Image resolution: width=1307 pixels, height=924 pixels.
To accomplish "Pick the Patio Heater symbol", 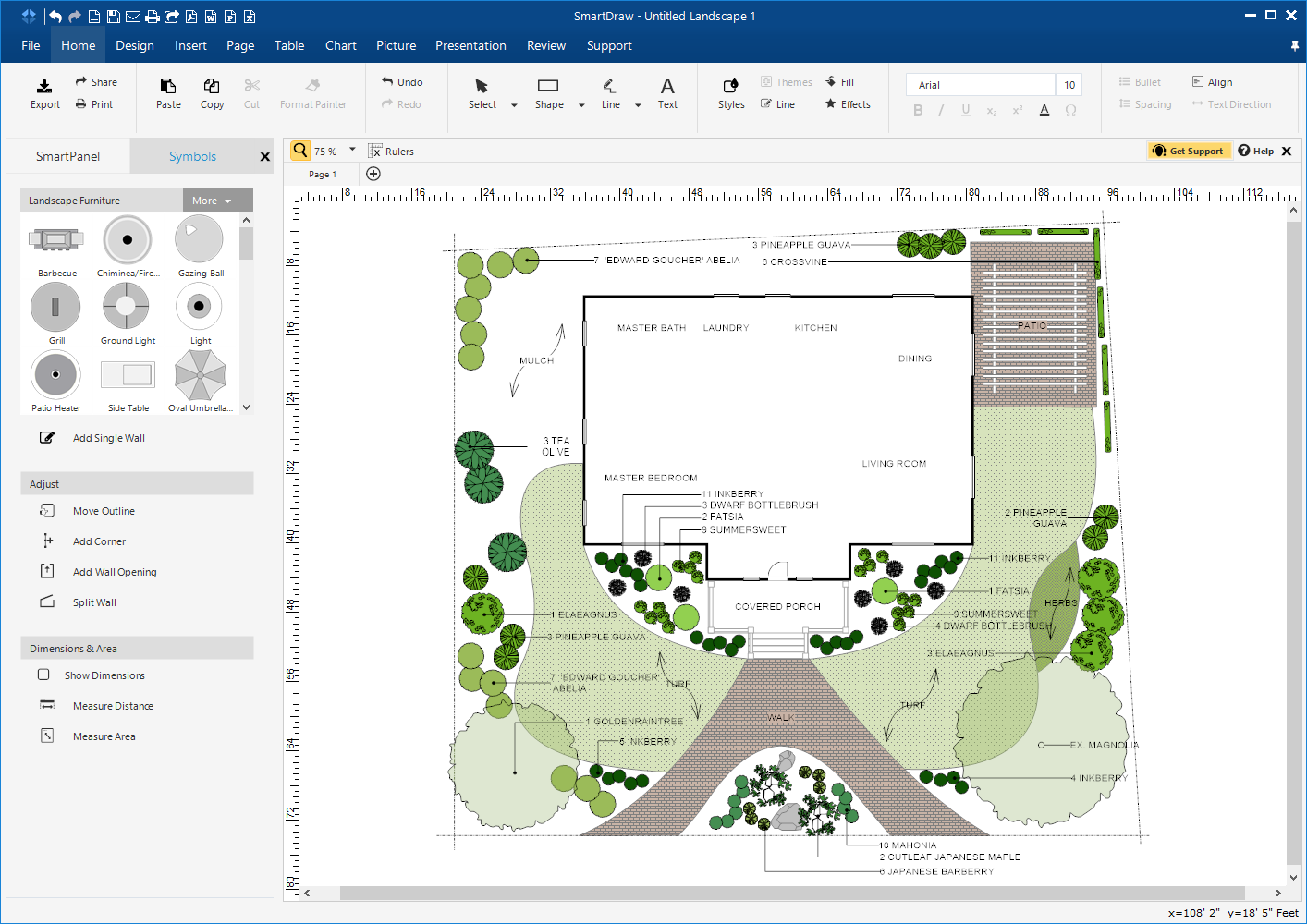I will pyautogui.click(x=55, y=374).
